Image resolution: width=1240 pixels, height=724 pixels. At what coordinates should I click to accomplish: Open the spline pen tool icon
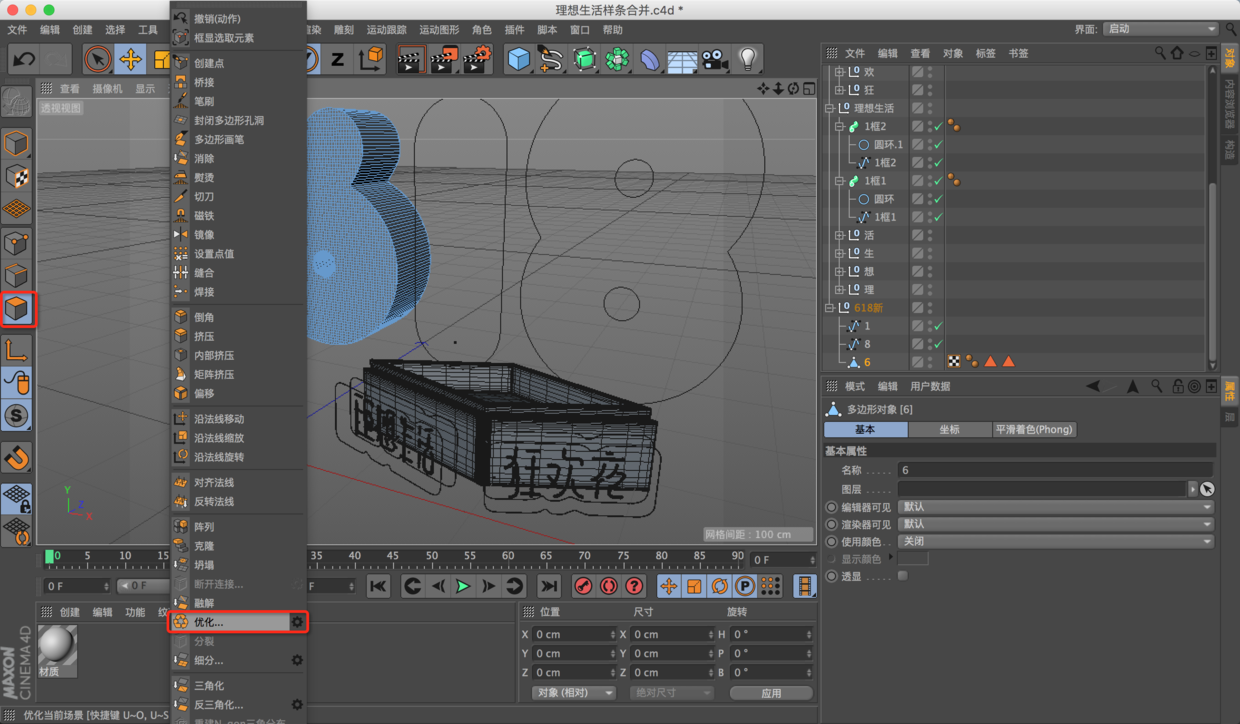point(551,59)
